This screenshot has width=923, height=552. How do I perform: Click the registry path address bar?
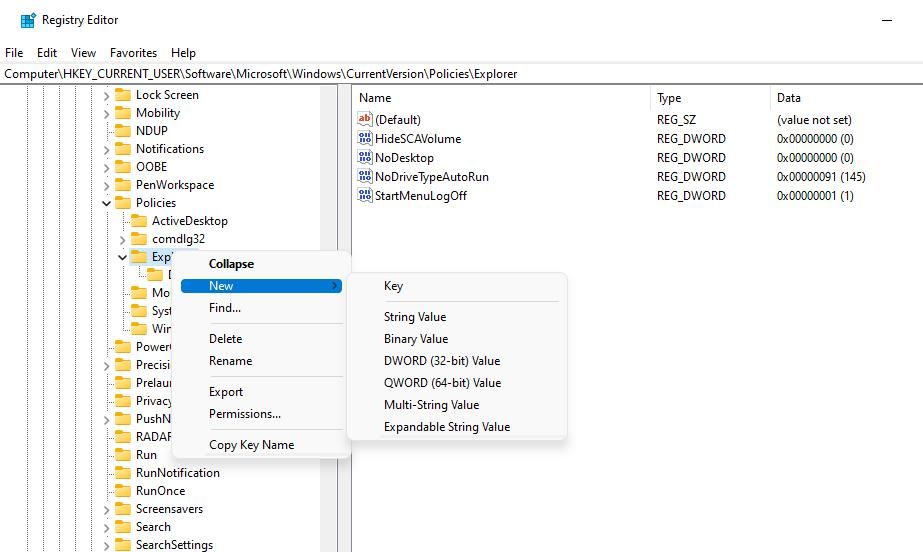(x=462, y=74)
